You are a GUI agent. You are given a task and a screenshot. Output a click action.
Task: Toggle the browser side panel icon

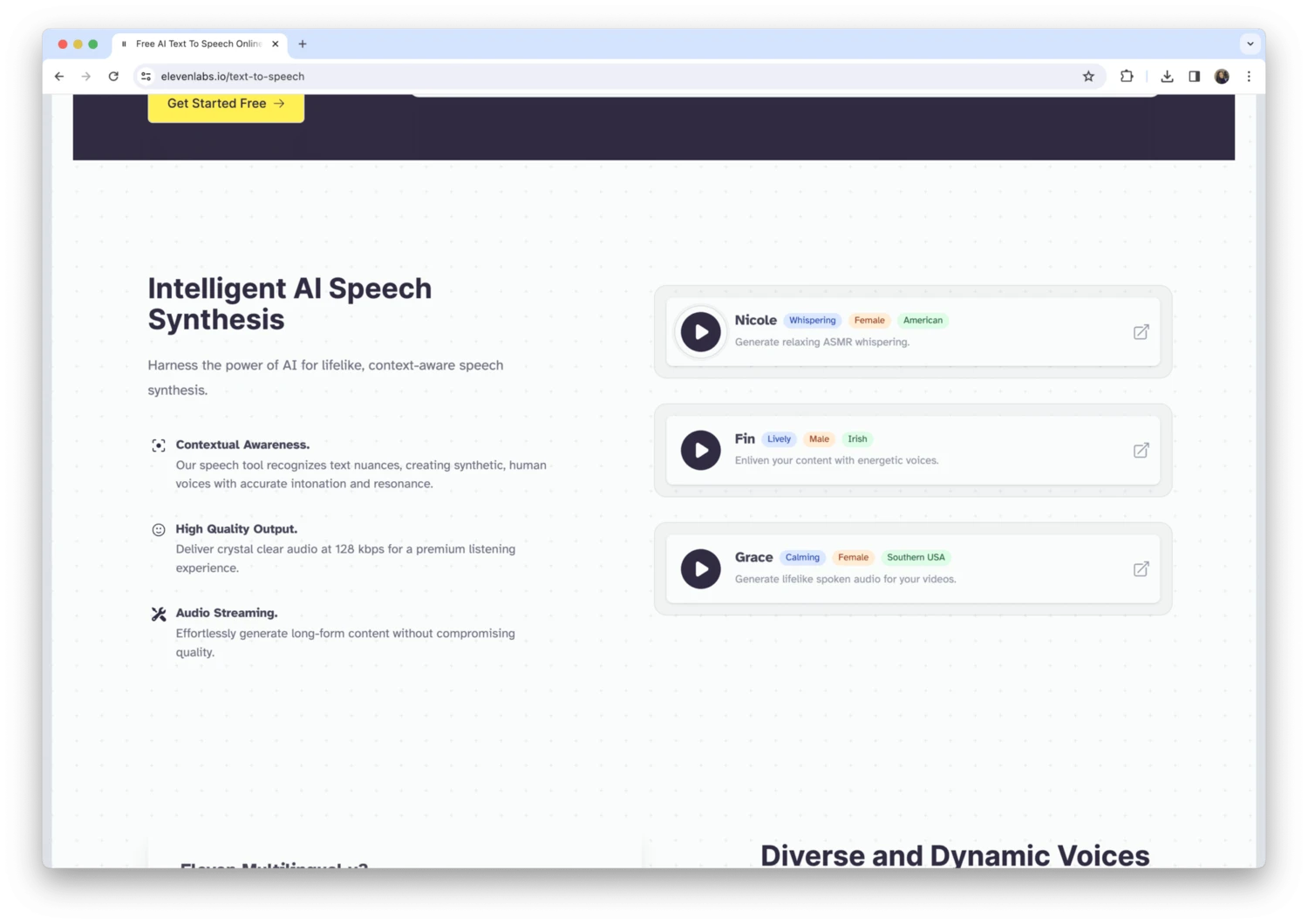click(x=1194, y=77)
